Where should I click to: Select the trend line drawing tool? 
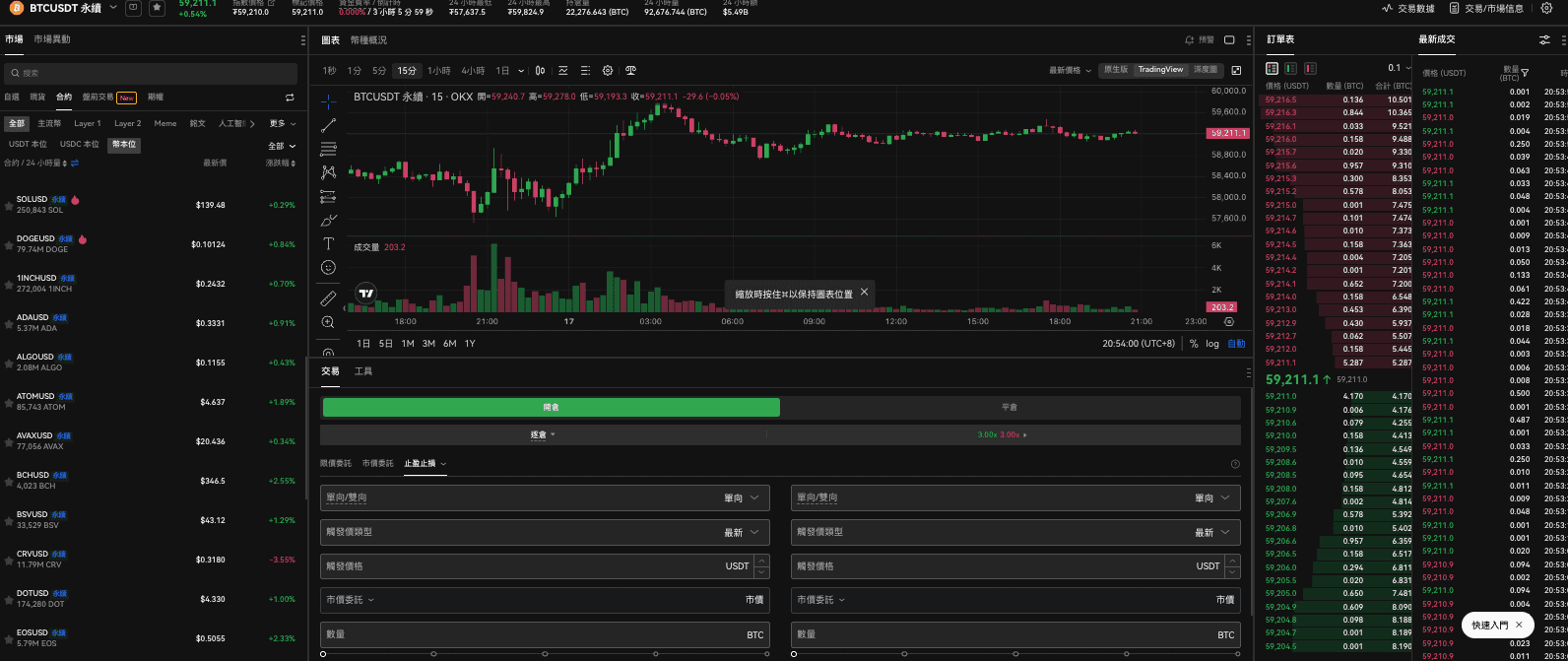tap(328, 125)
